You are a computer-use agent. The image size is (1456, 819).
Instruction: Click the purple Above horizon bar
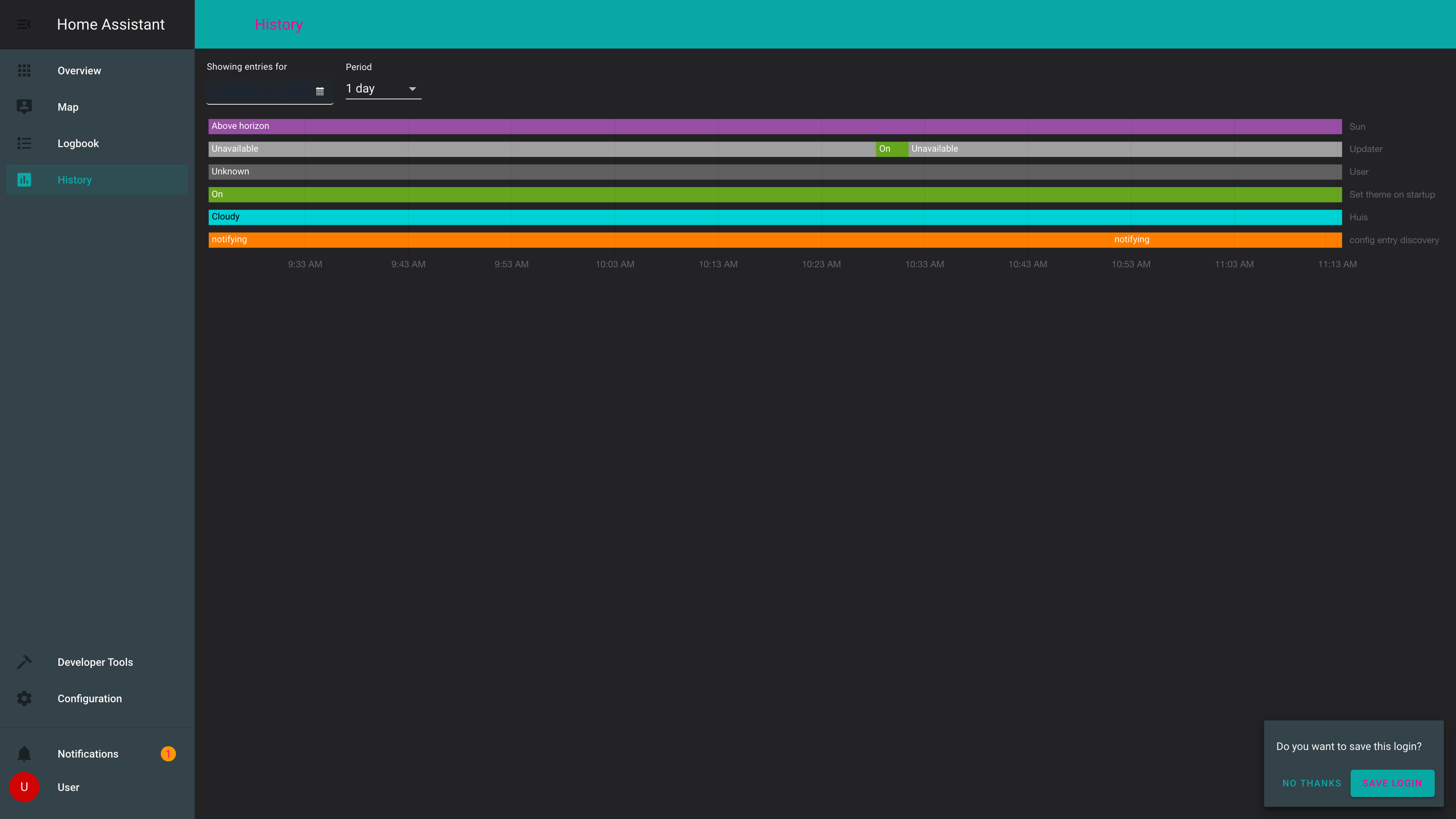point(774,126)
